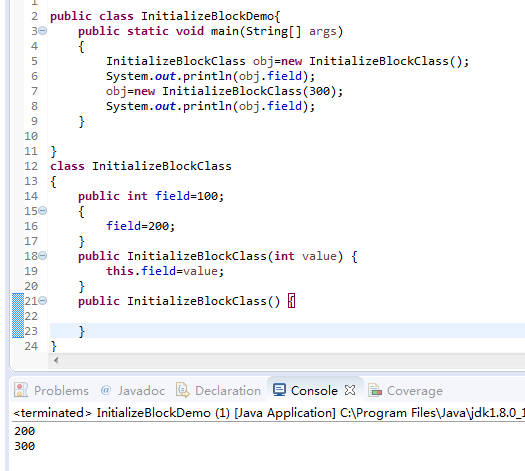Click the Problems tab icon
The height and width of the screenshot is (471, 525).
[21, 390]
